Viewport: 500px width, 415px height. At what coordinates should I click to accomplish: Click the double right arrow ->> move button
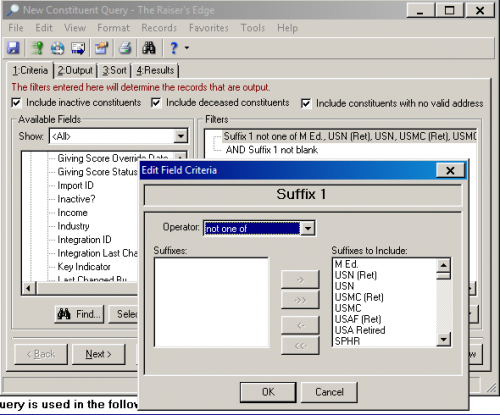coord(300,300)
